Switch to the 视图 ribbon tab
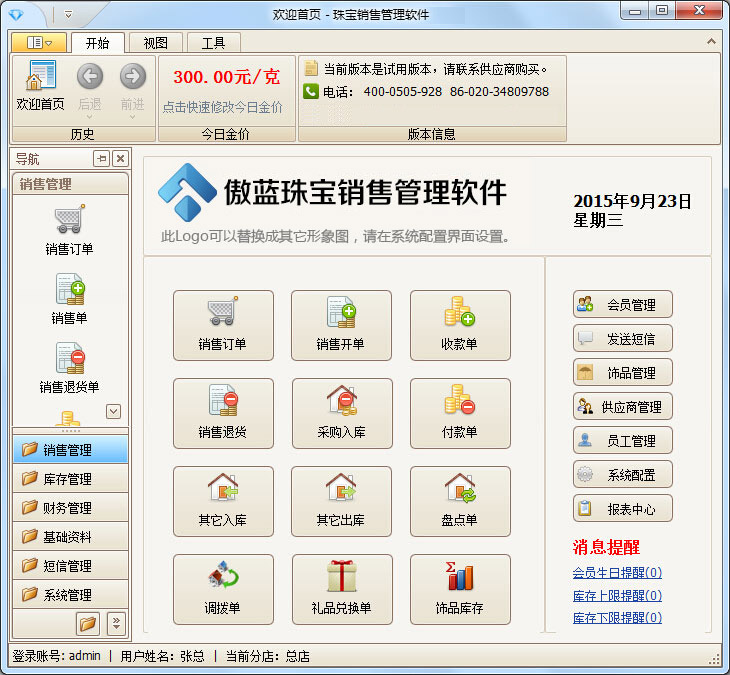The width and height of the screenshot is (730, 675). pyautogui.click(x=155, y=43)
